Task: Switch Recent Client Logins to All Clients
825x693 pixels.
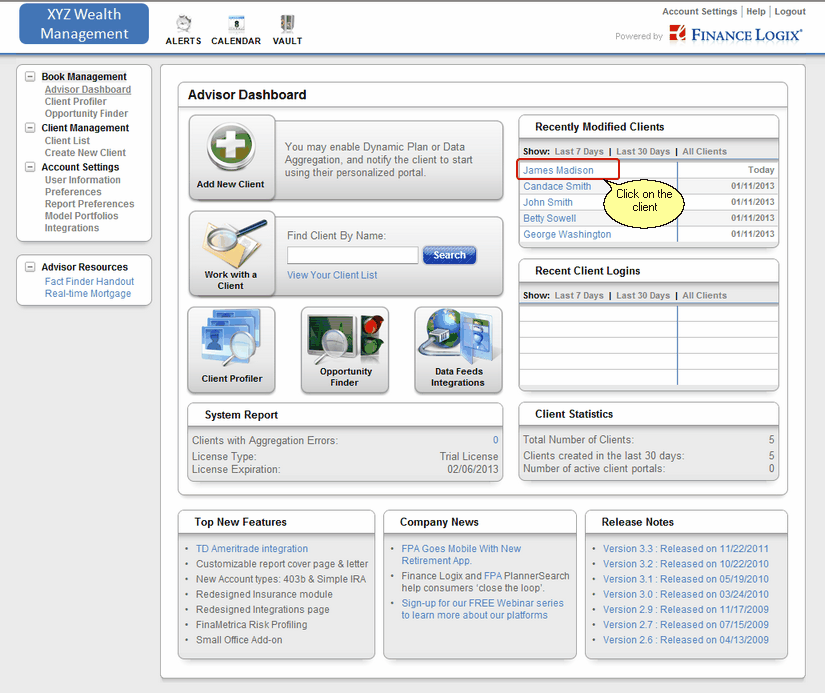Action: pos(704,295)
